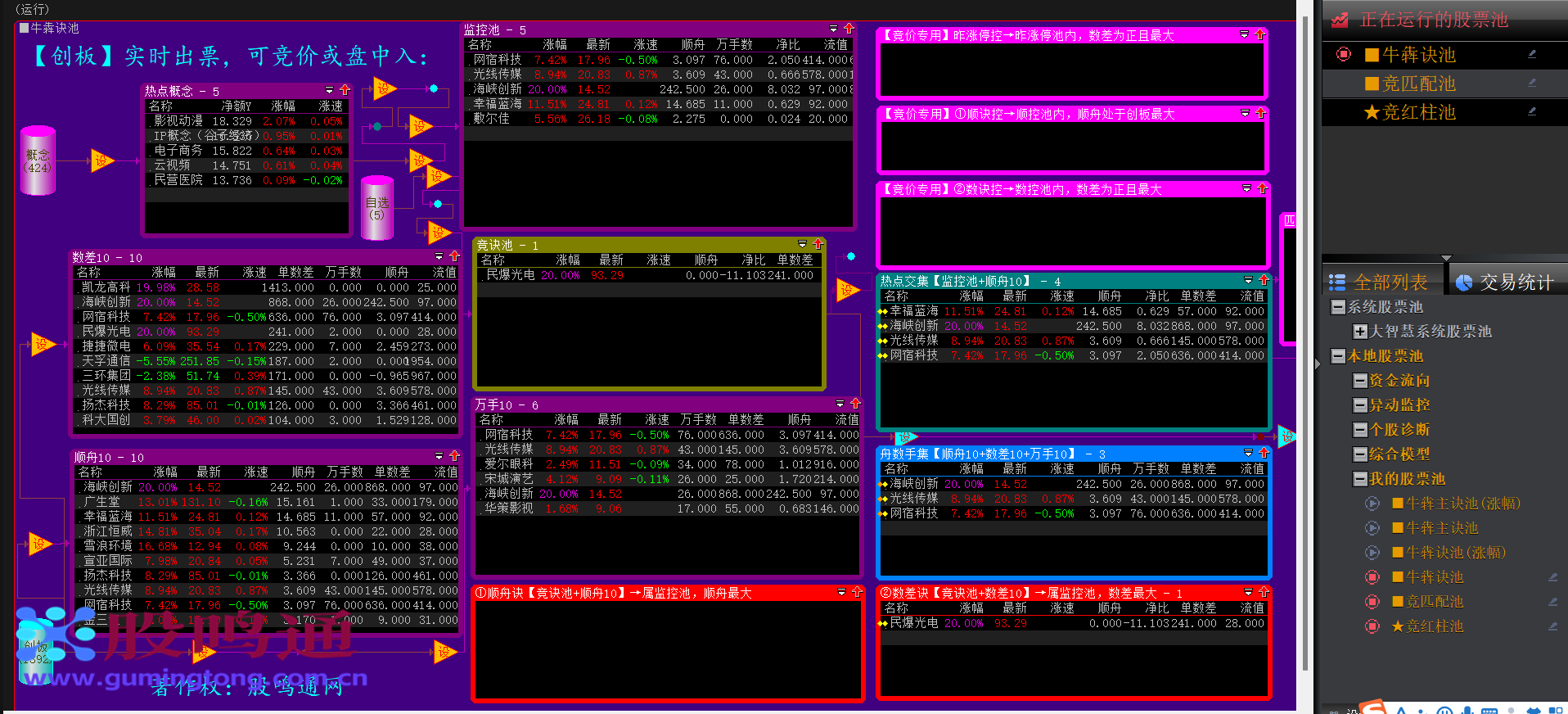
Task: Click red up-arrow on 监控池 panel
Action: pyautogui.click(x=849, y=29)
